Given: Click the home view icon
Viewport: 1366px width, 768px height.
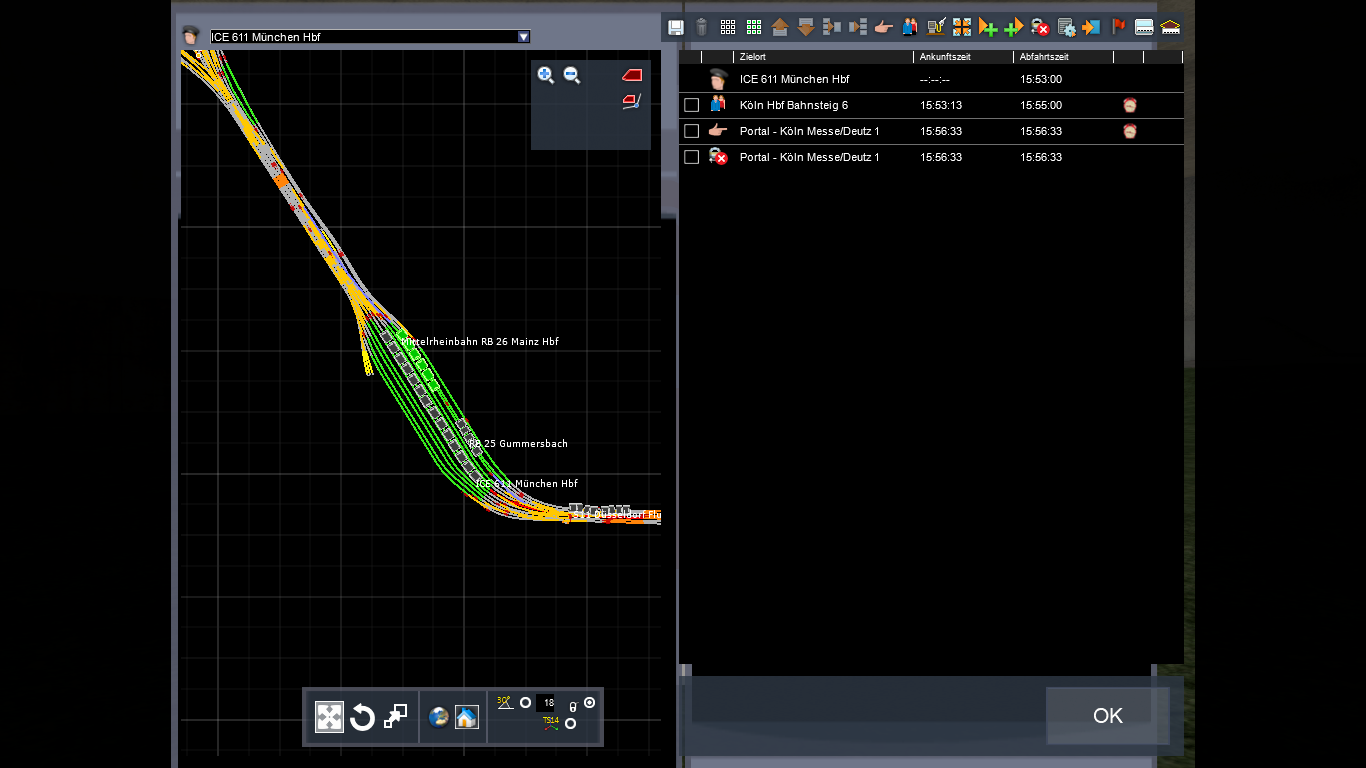Looking at the screenshot, I should [466, 717].
